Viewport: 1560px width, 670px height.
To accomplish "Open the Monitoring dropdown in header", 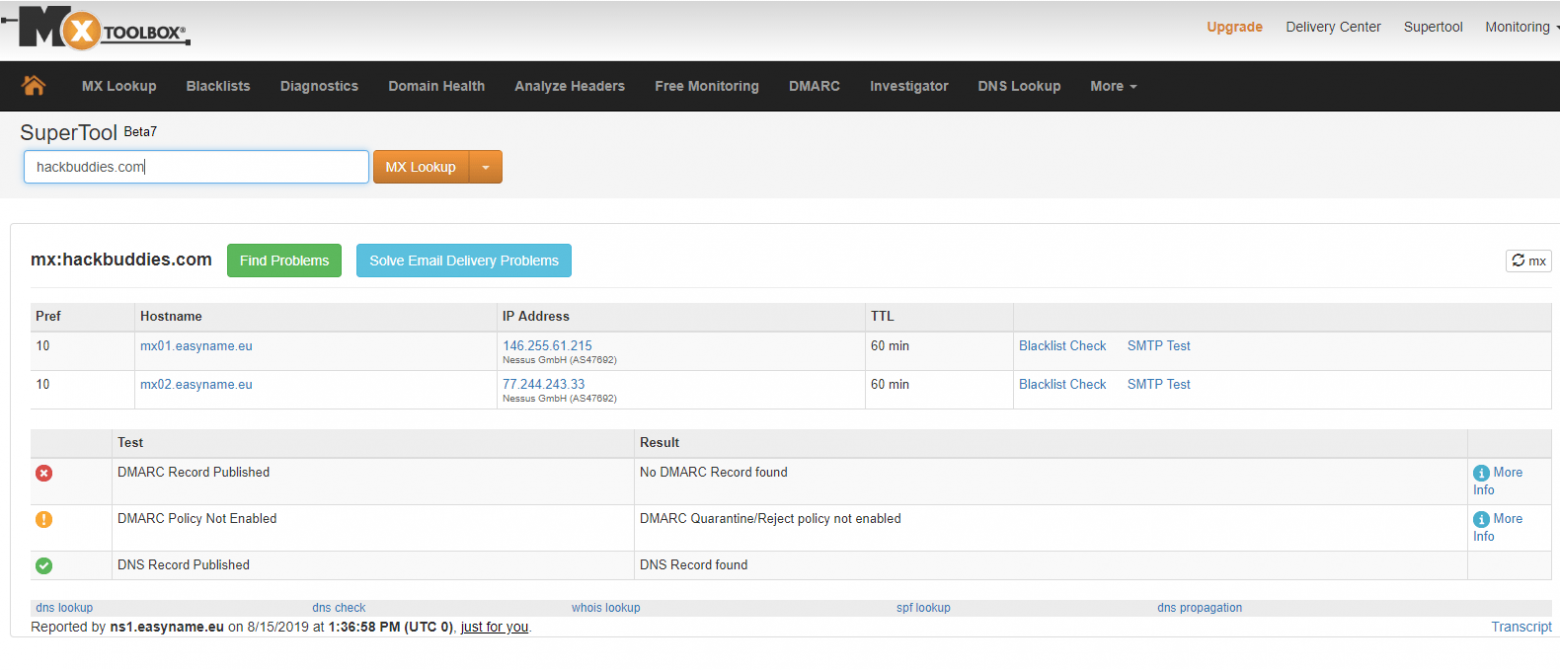I will 1521,27.
